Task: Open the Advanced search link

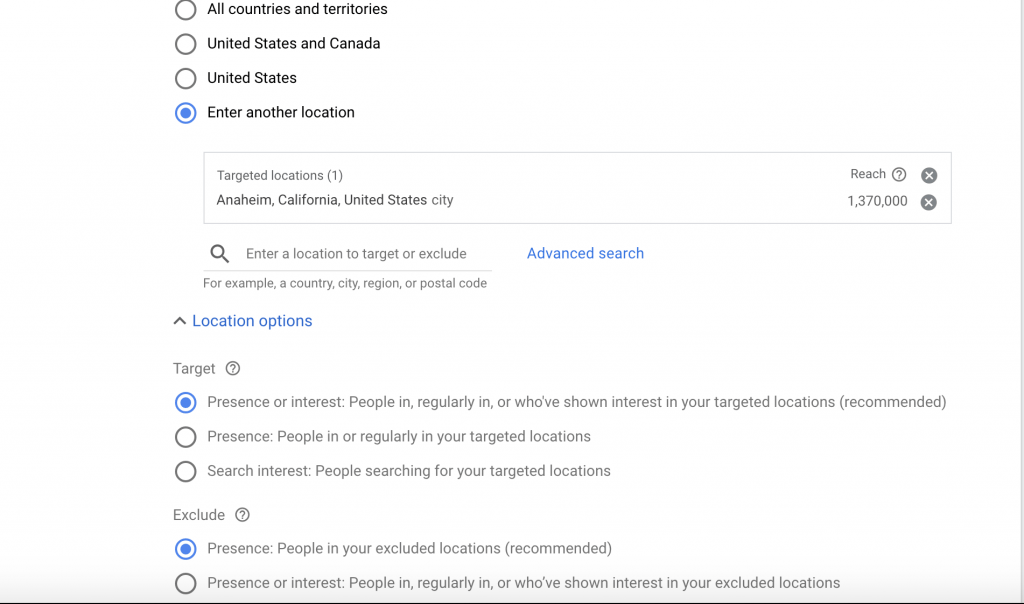Action: 585,253
